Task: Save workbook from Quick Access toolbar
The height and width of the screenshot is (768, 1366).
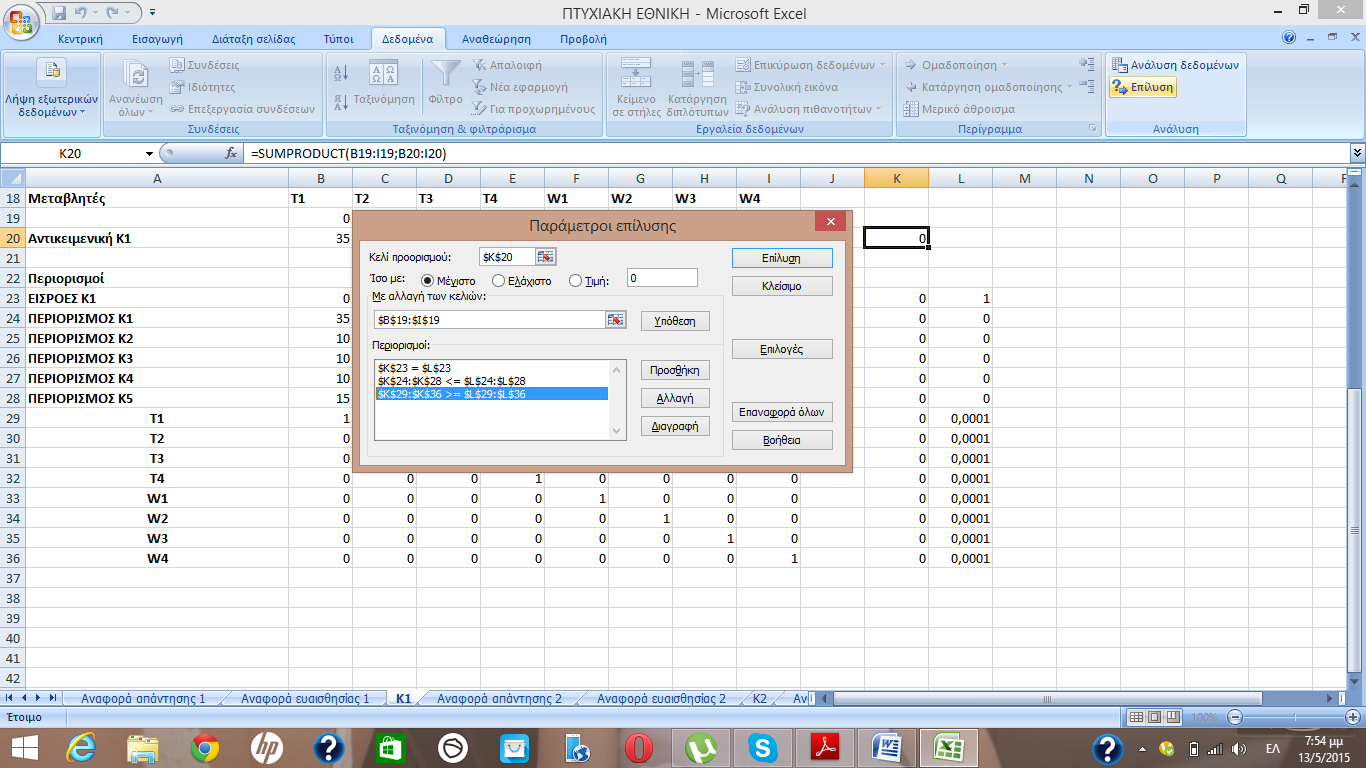Action: point(59,13)
